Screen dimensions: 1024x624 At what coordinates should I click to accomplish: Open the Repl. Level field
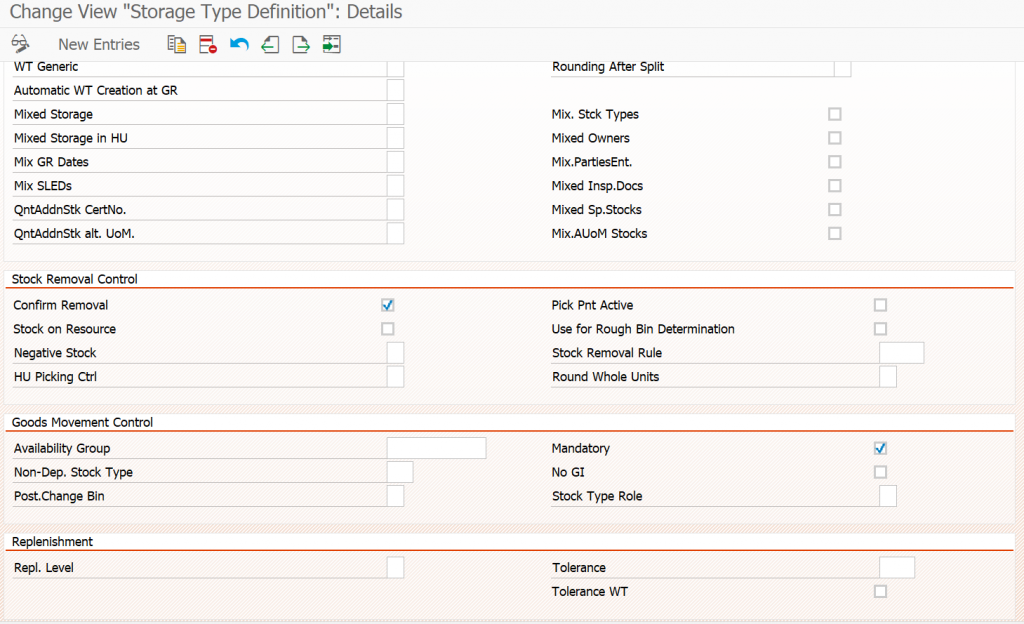[x=395, y=567]
